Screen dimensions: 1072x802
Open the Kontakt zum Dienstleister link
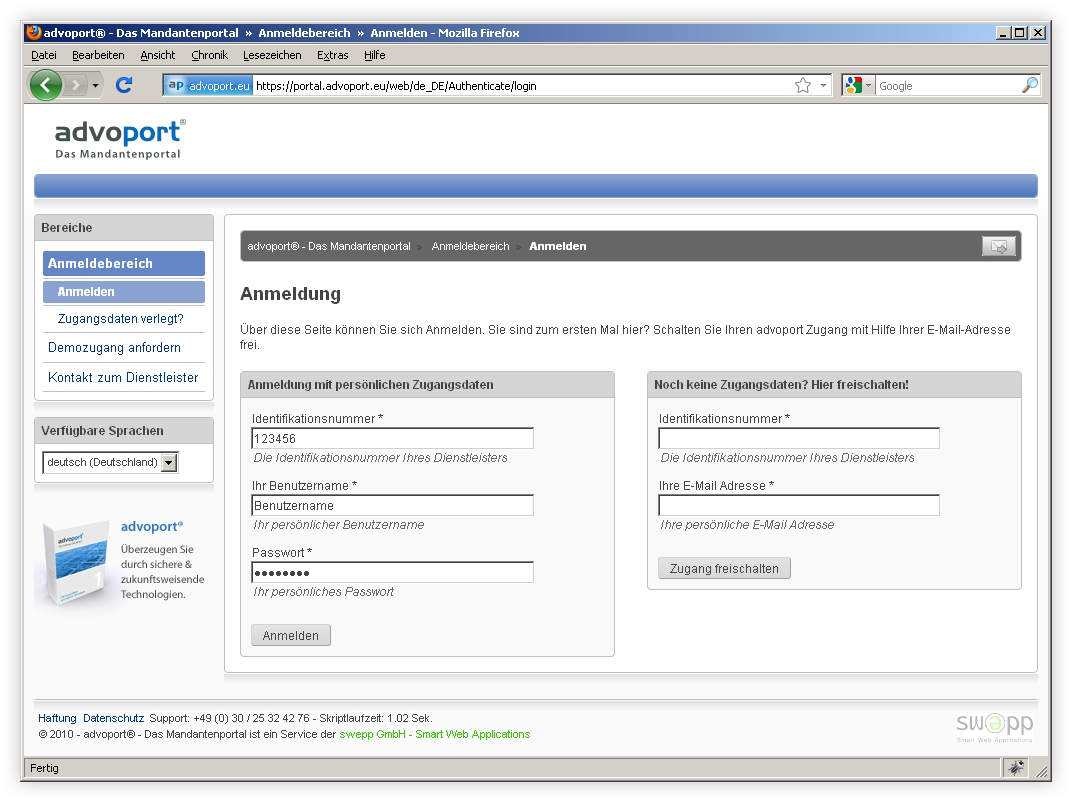[123, 377]
